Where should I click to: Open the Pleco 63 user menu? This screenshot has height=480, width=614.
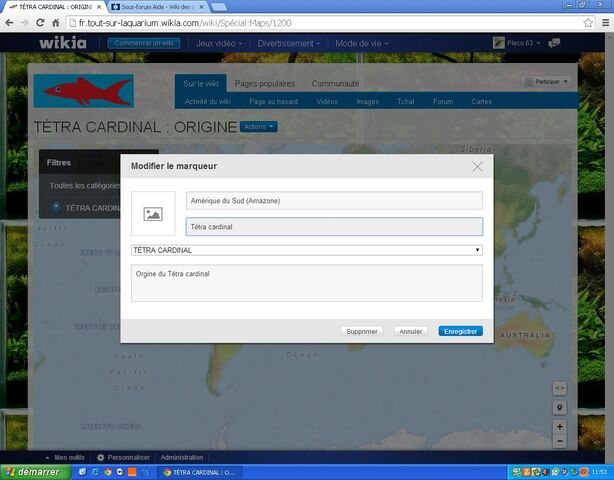[516, 43]
